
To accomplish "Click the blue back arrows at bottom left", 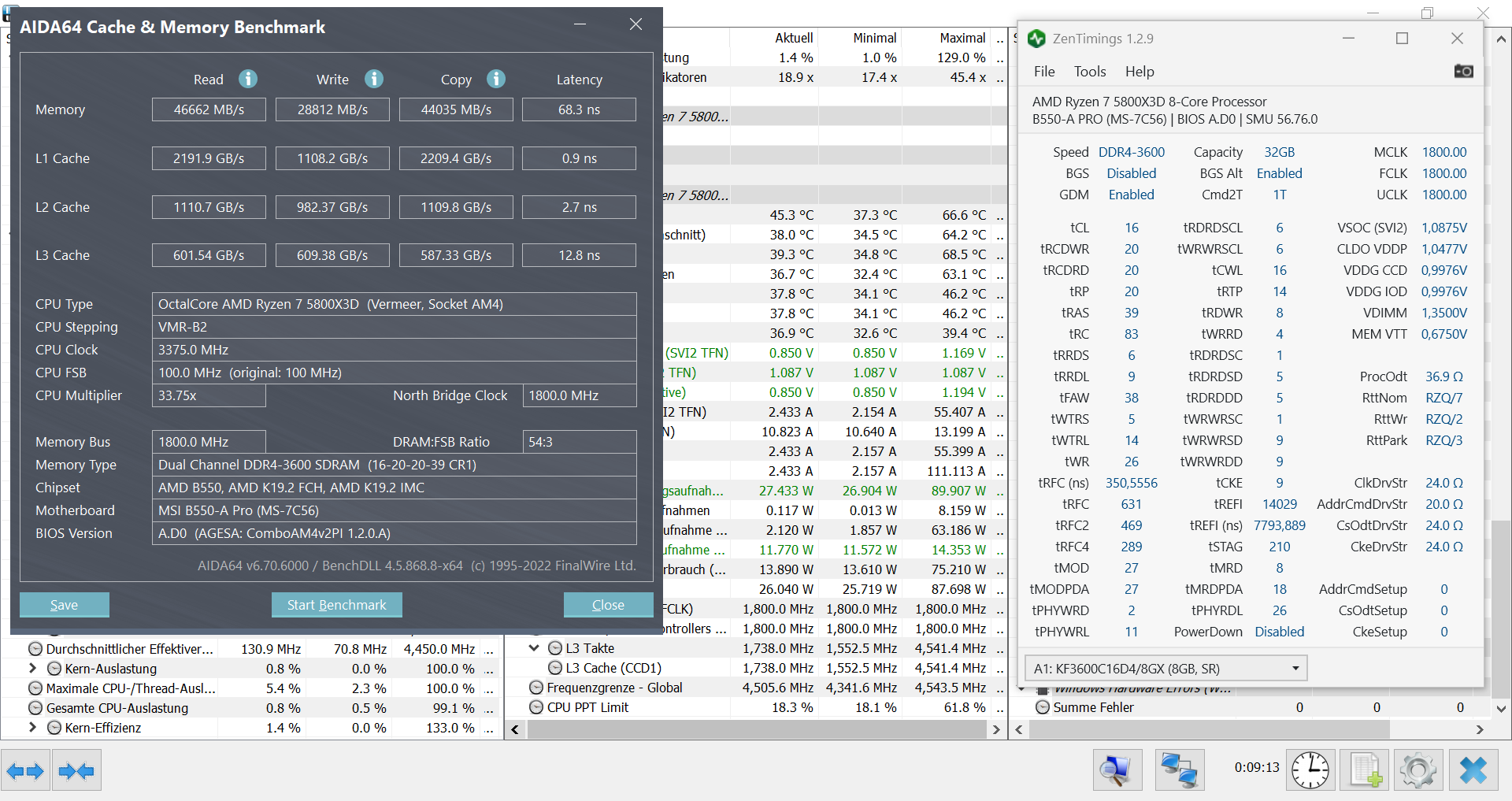I will point(26,769).
